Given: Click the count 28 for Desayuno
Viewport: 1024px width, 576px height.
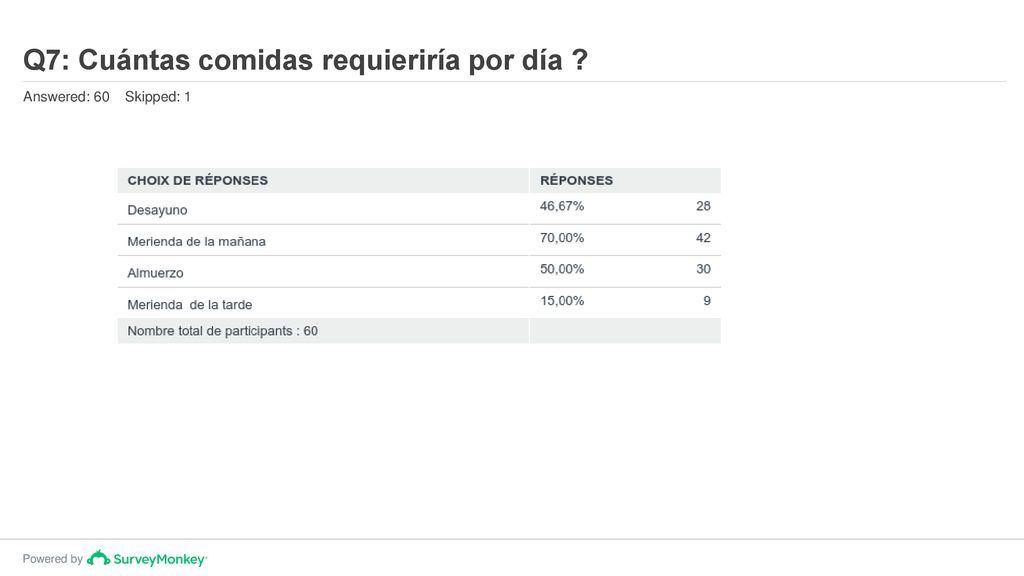Looking at the screenshot, I should (703, 206).
